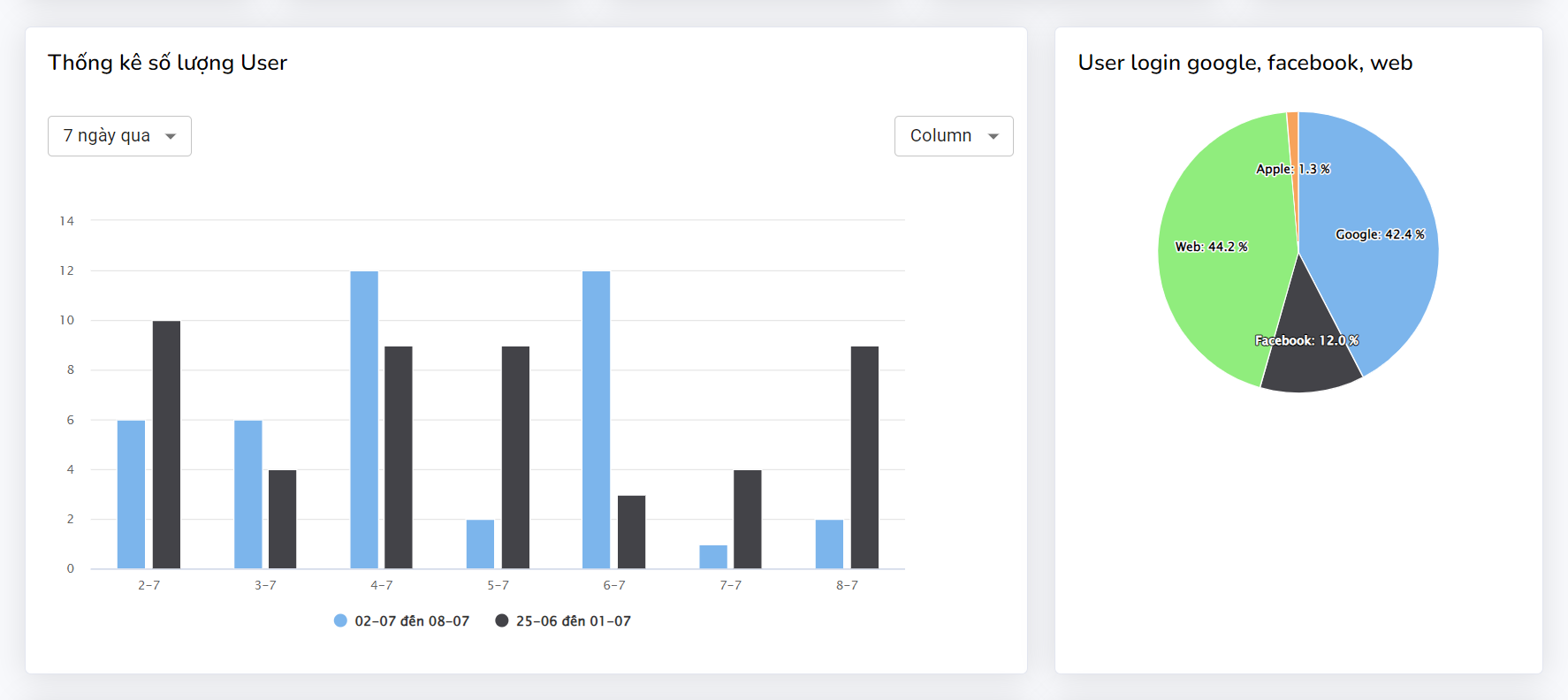The height and width of the screenshot is (700, 1568).
Task: Click the arrow in the Column dropdown
Action: click(x=993, y=136)
